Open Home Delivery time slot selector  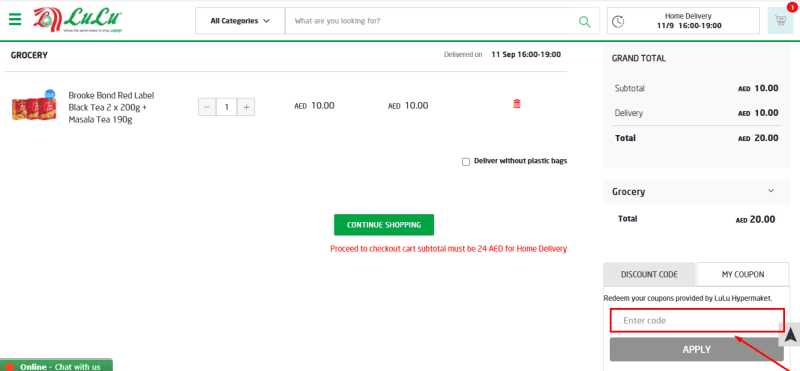683,21
